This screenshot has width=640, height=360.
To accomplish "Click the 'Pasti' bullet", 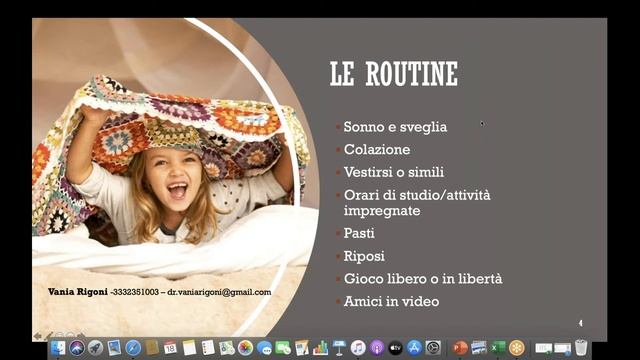I will click(x=359, y=233).
